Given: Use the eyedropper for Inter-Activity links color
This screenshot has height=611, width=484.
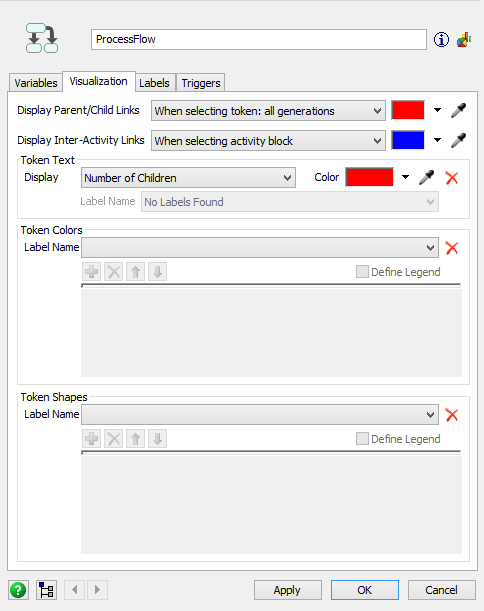Looking at the screenshot, I should point(458,140).
